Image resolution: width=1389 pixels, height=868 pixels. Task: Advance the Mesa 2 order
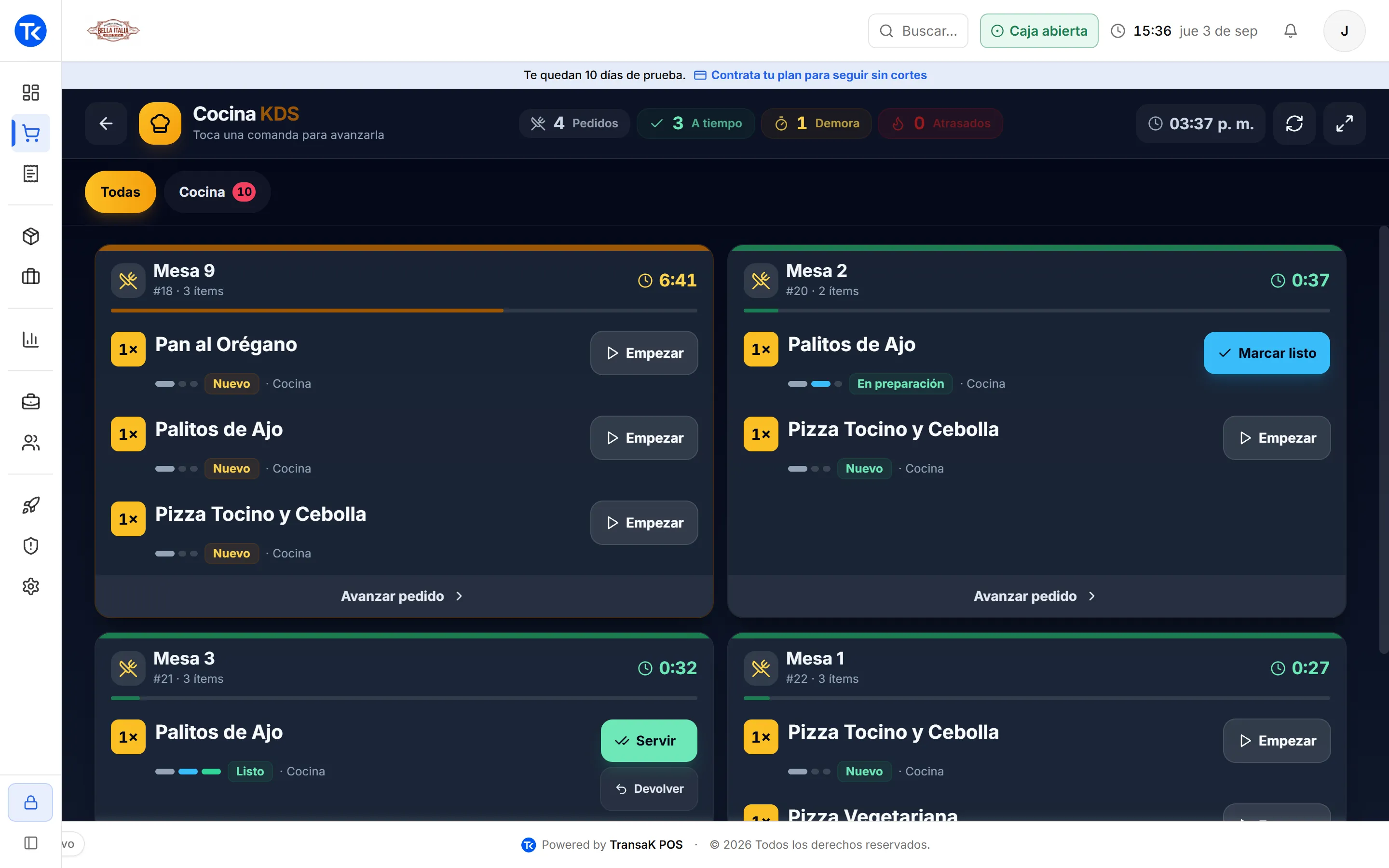(1036, 596)
